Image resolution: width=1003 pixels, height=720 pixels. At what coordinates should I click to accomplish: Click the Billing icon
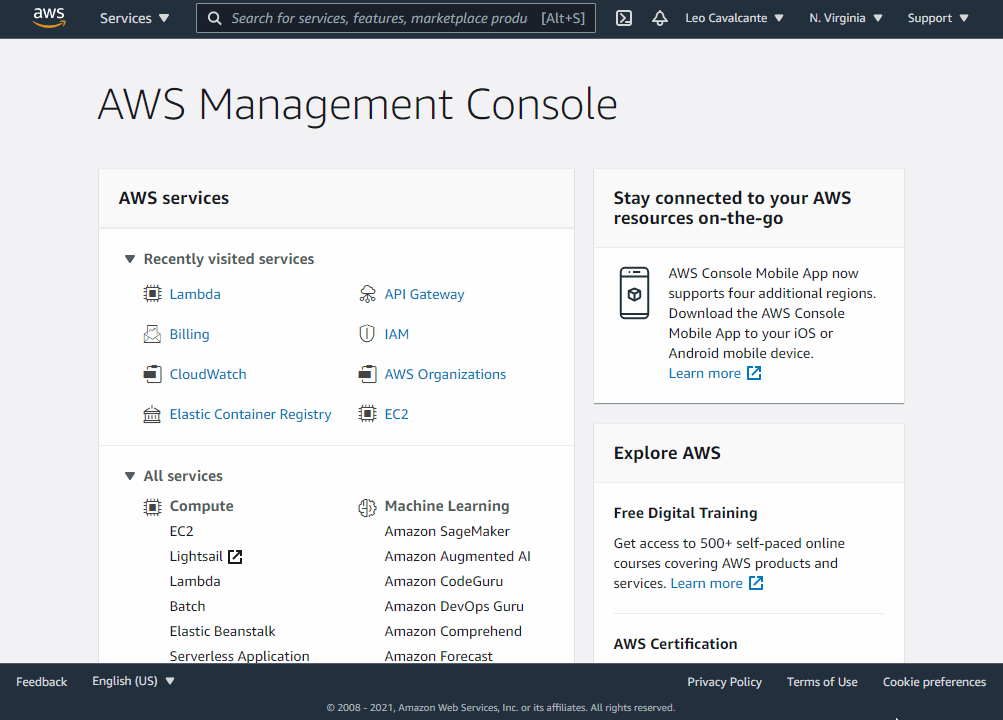point(152,334)
